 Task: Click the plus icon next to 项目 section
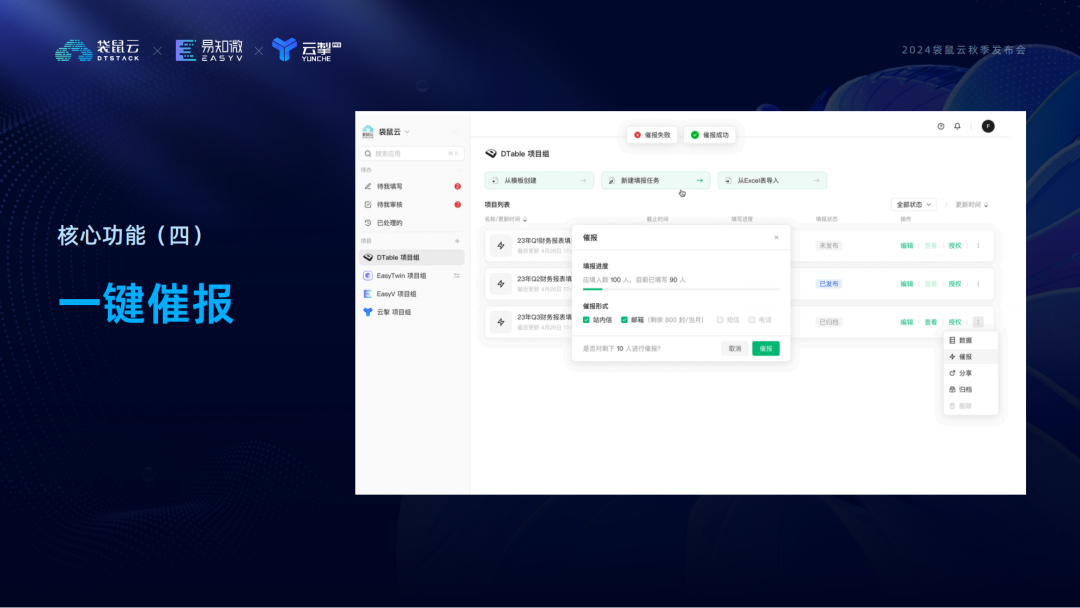(456, 241)
